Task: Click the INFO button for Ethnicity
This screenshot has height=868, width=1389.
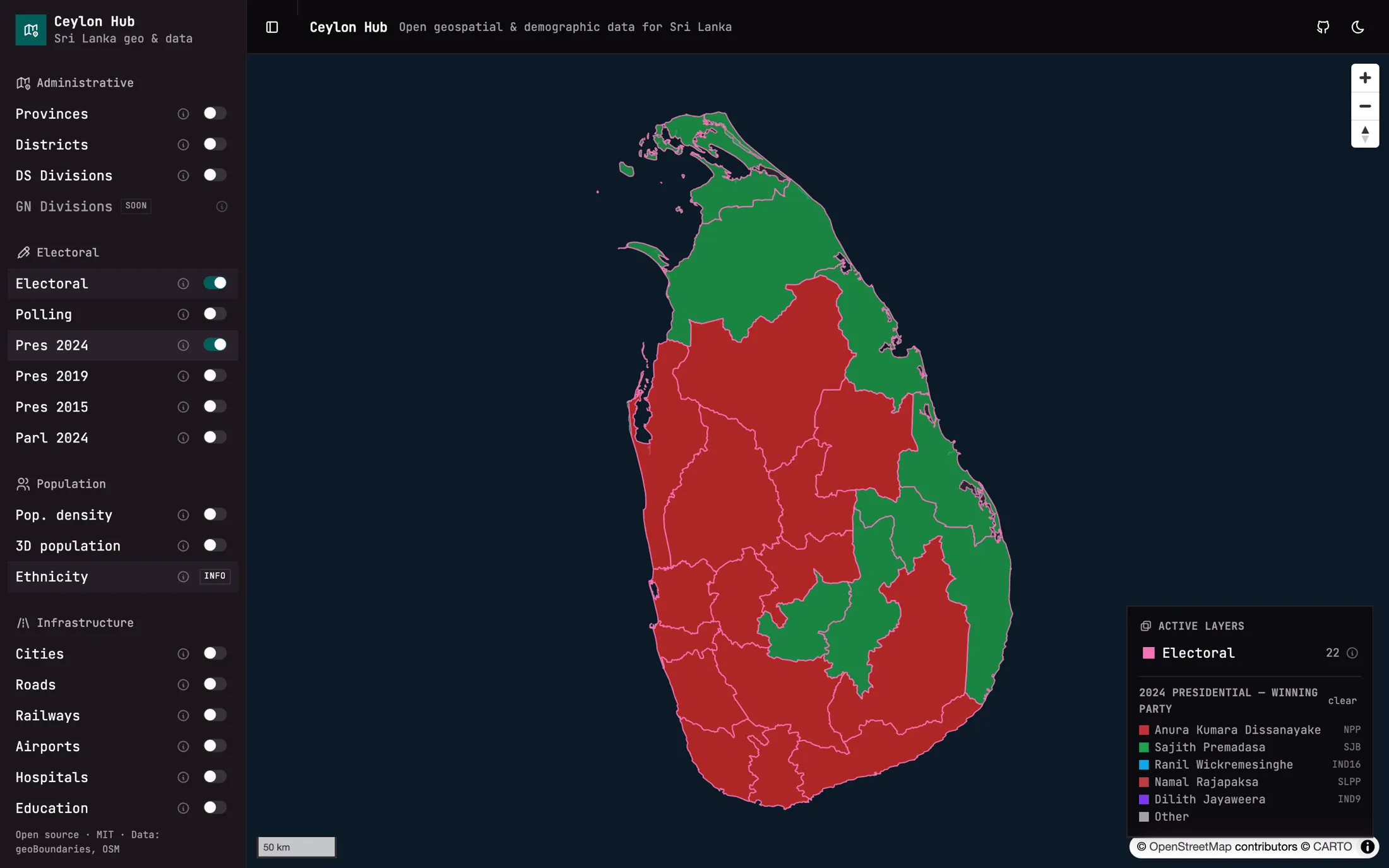Action: [x=215, y=576]
